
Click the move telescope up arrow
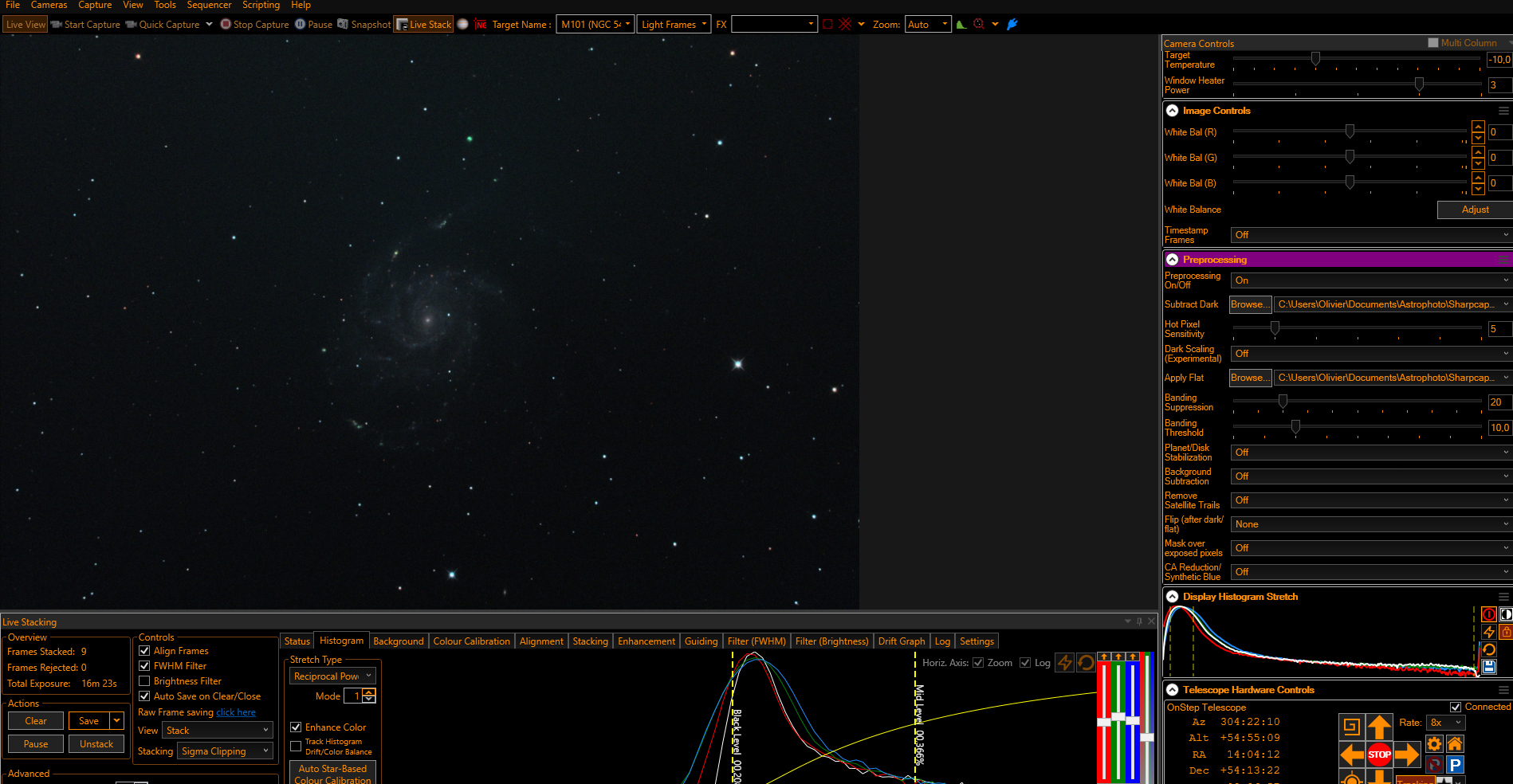1379,727
